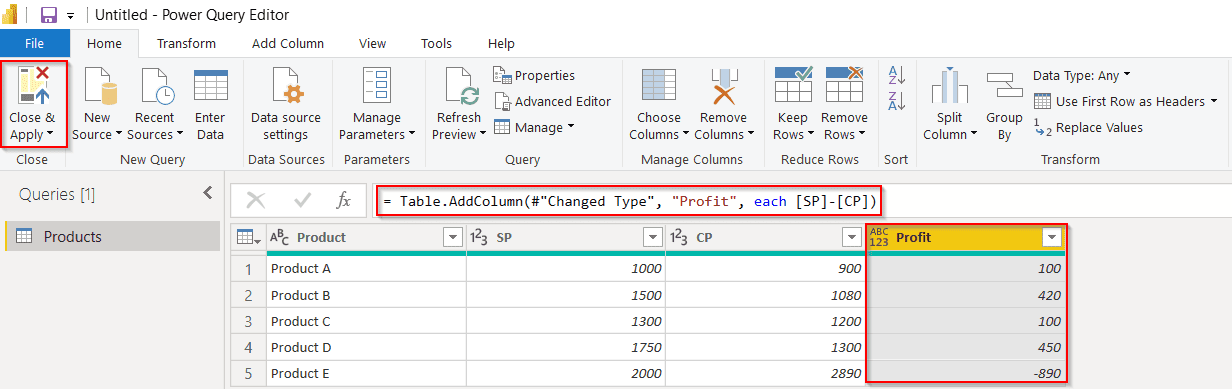Click the Choose Columns icon
Viewport: 1232px width, 389px height.
658,86
